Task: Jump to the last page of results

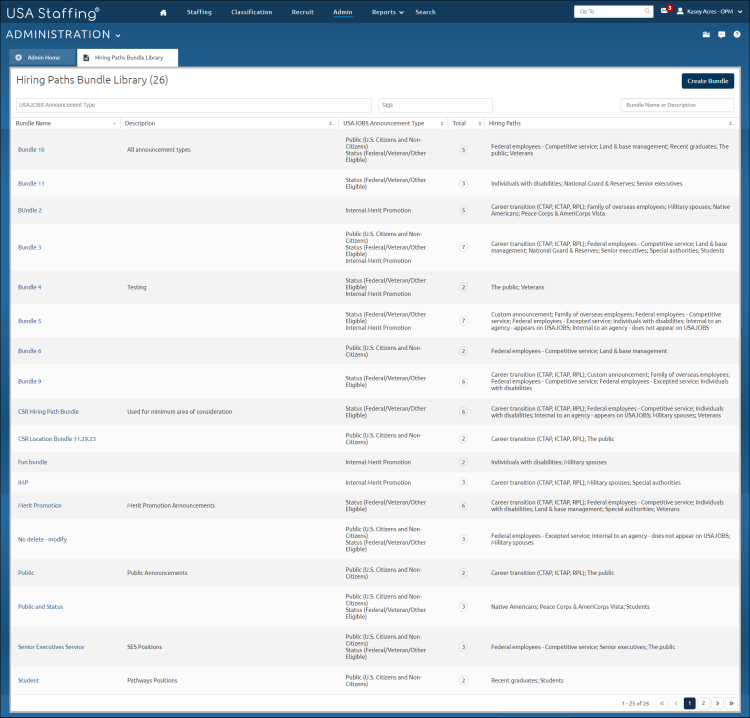Action: tap(731, 703)
